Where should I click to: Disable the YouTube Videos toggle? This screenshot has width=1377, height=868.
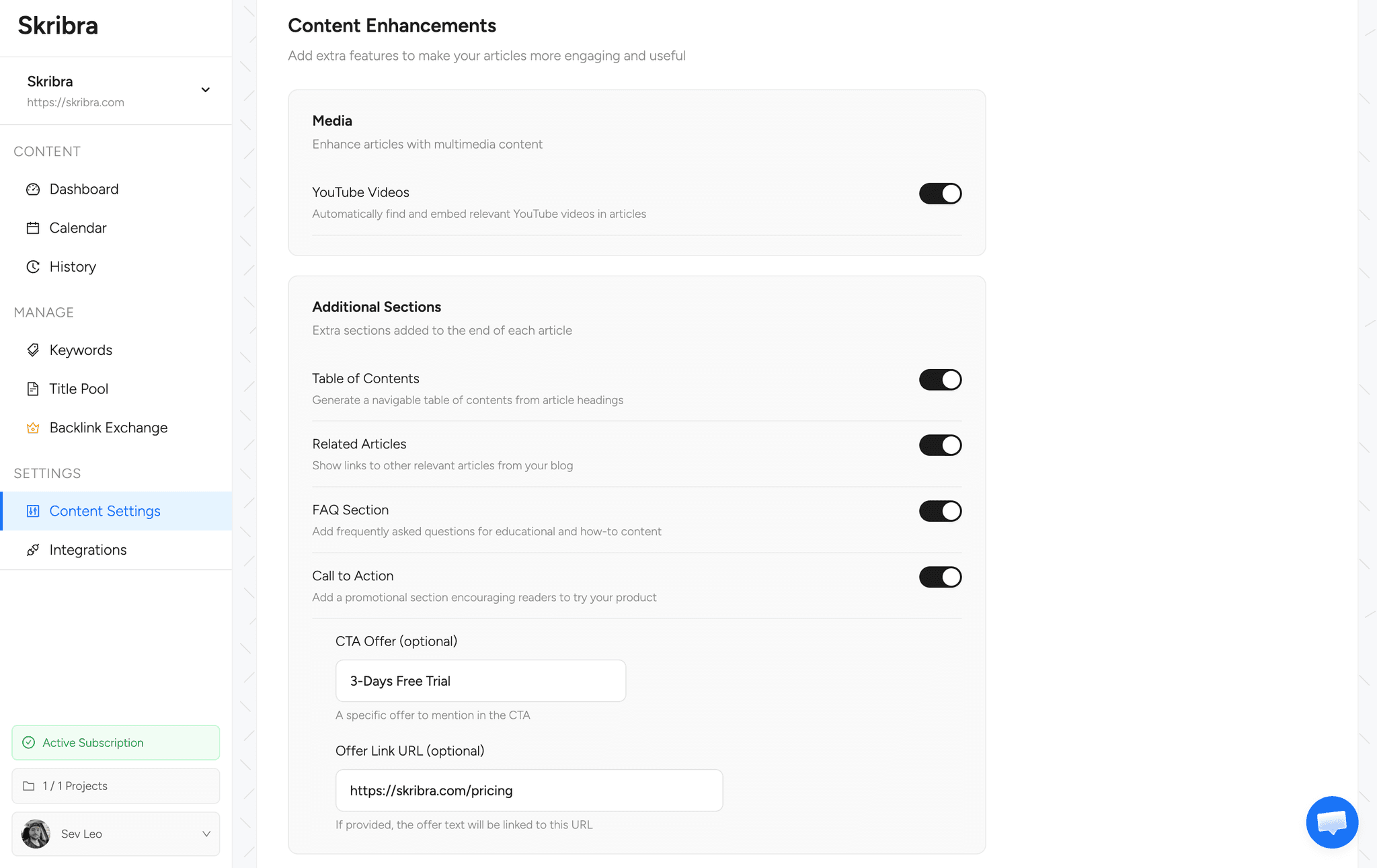point(940,194)
